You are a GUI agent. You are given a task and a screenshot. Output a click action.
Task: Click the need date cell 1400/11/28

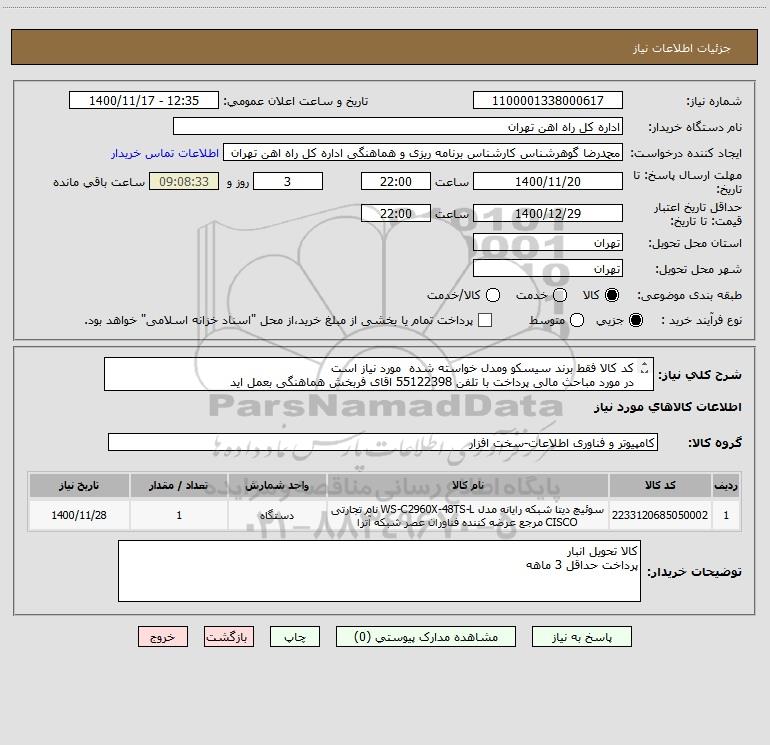click(x=79, y=515)
